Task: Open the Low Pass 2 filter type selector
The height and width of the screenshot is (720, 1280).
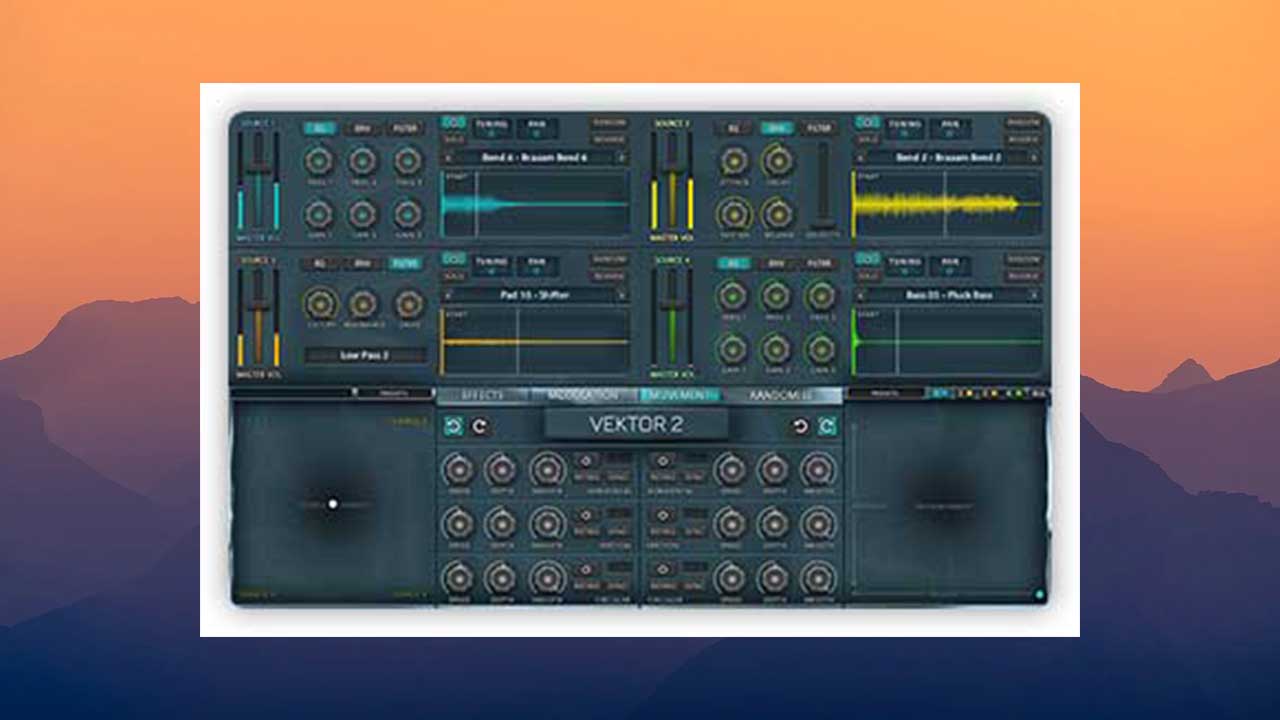Action: pyautogui.click(x=365, y=354)
